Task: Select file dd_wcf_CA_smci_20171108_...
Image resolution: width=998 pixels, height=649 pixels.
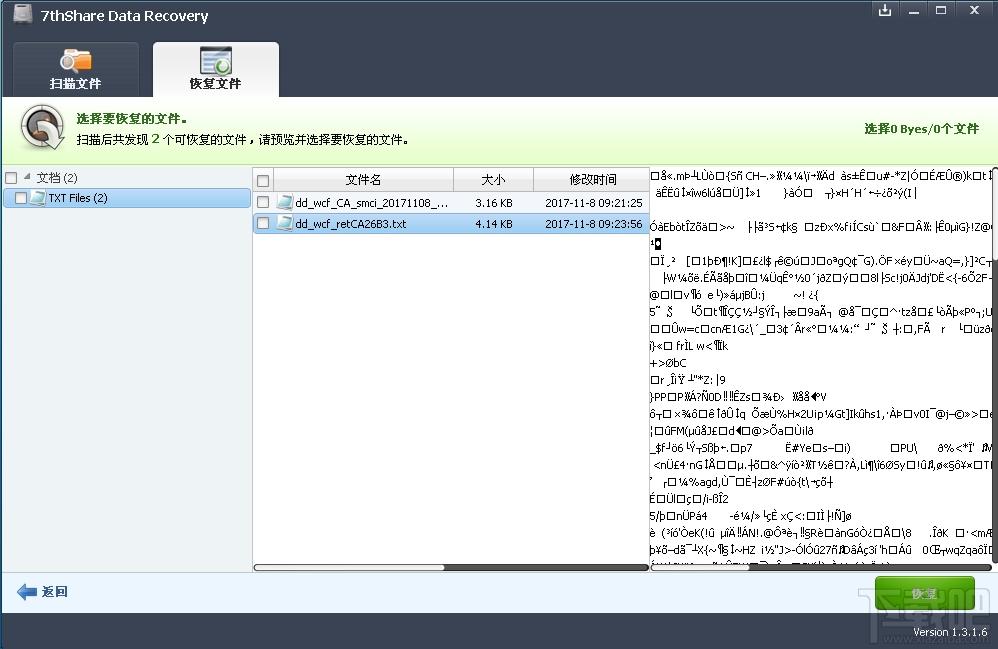Action: (x=372, y=203)
